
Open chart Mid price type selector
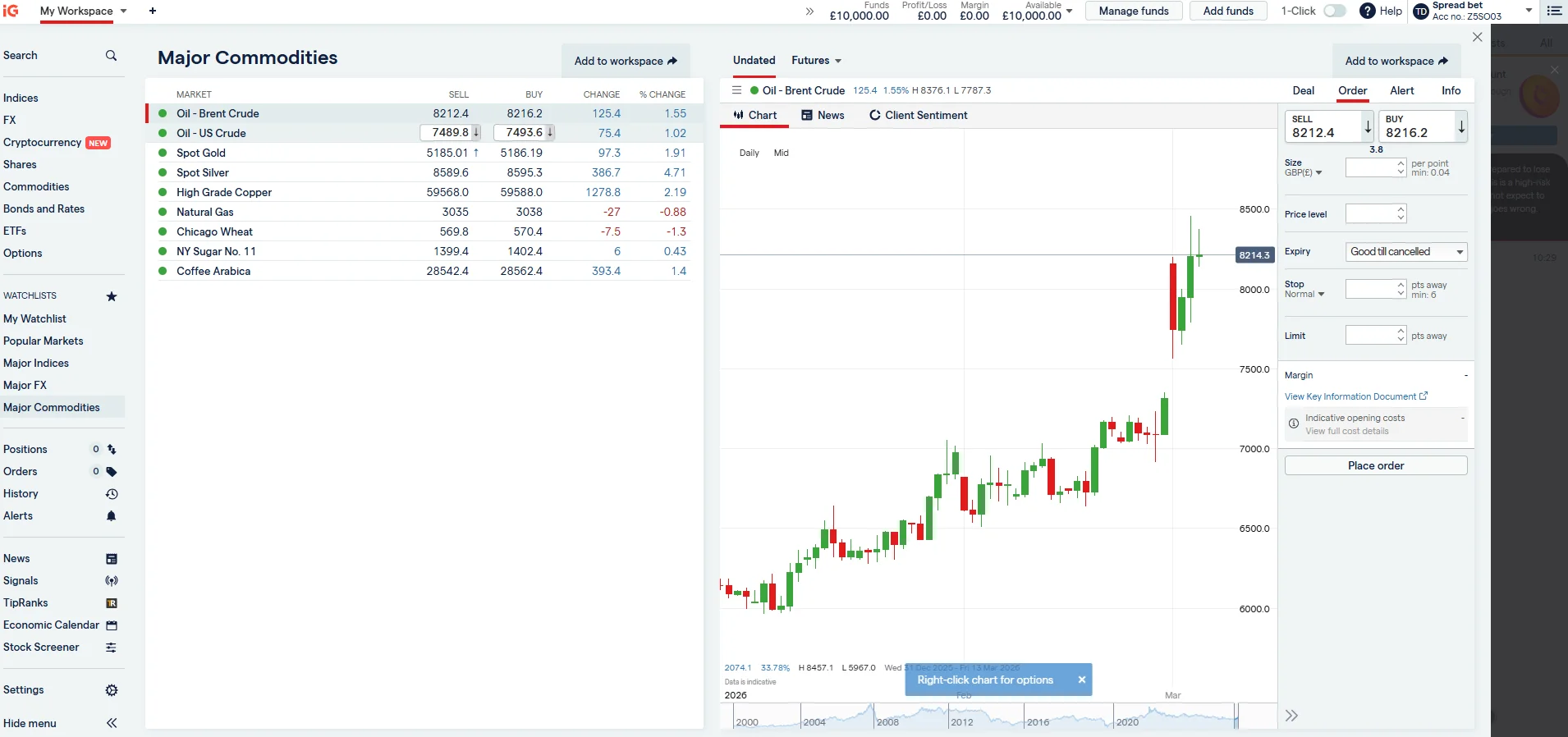click(x=781, y=153)
